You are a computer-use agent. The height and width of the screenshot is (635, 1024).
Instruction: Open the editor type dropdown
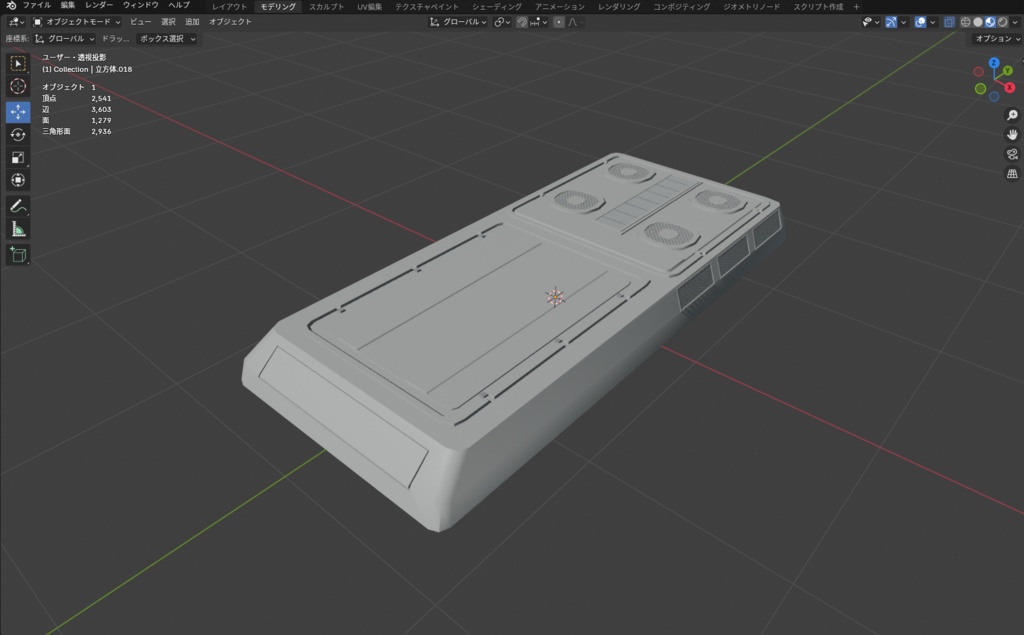[16, 22]
